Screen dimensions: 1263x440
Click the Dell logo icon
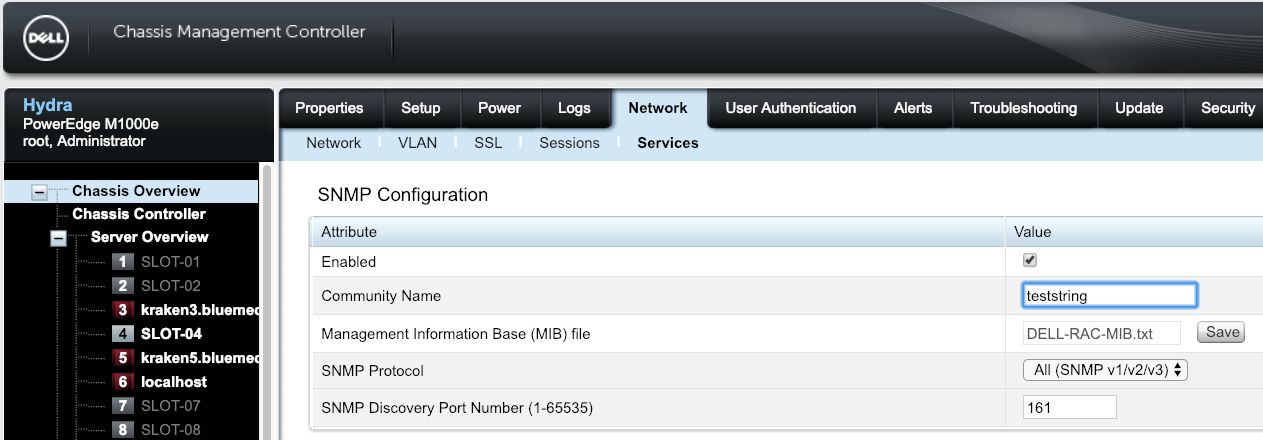click(45, 39)
